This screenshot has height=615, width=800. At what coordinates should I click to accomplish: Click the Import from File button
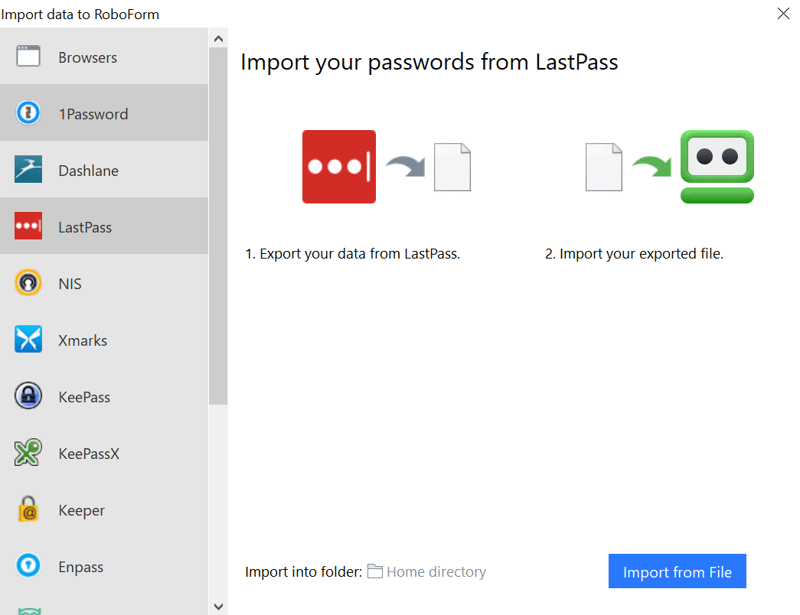tap(677, 571)
